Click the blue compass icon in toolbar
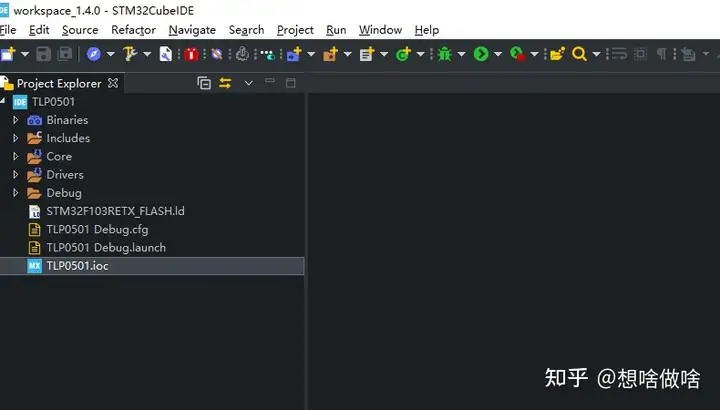The width and height of the screenshot is (720, 410). pos(94,54)
